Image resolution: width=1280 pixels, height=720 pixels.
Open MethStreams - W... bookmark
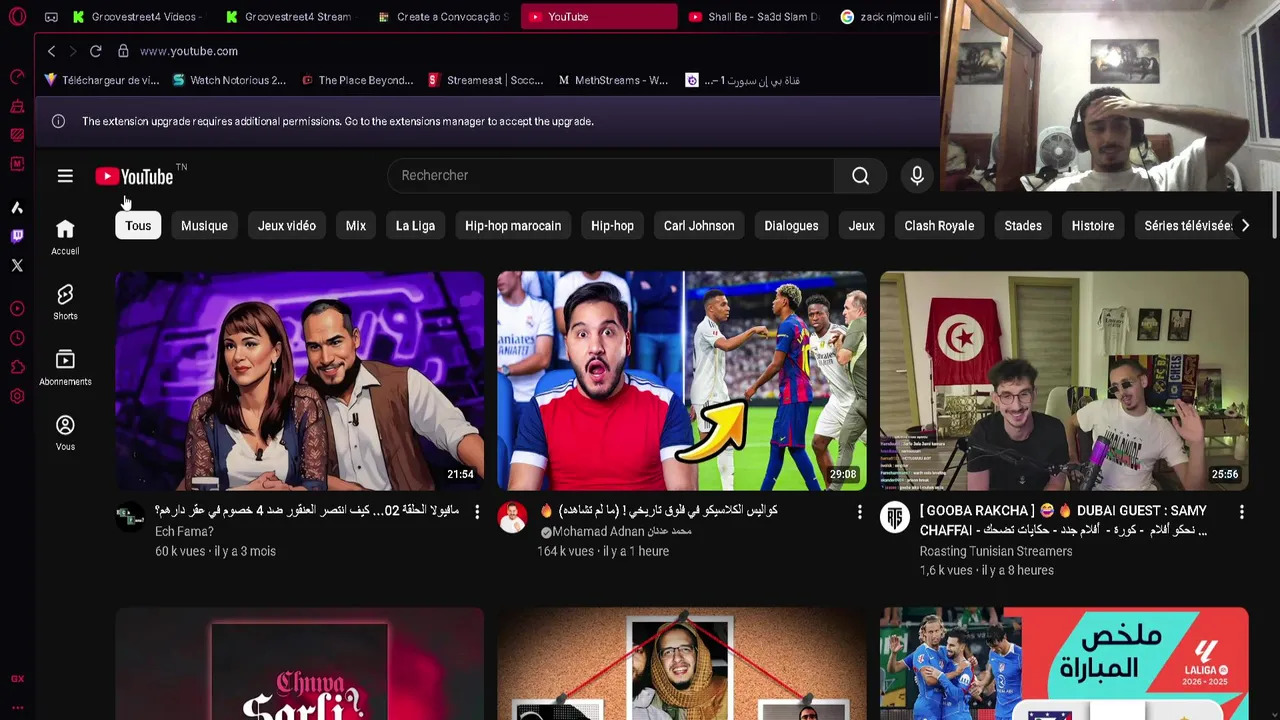(x=613, y=80)
